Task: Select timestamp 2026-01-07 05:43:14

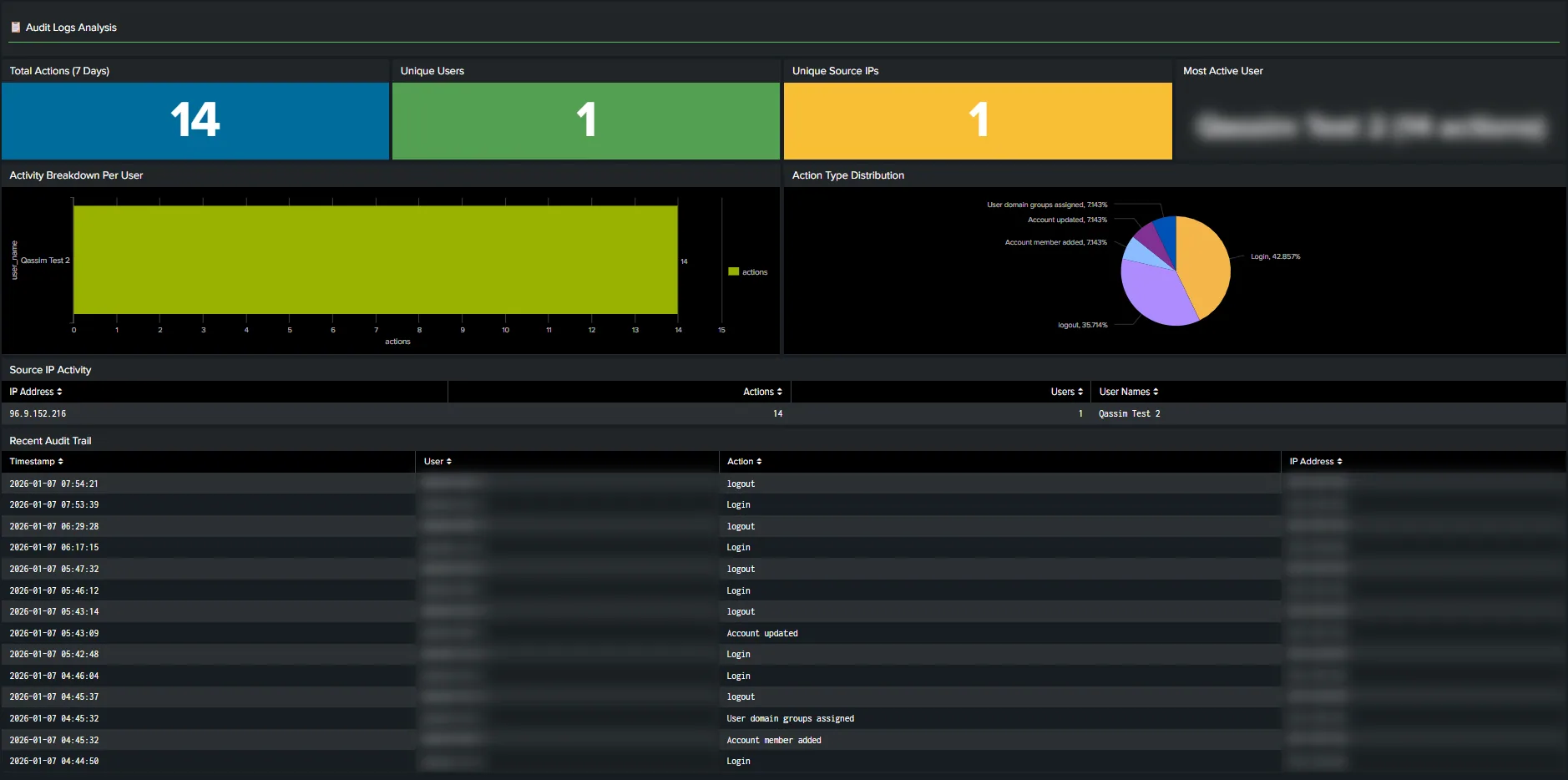Action: pyautogui.click(x=54, y=611)
